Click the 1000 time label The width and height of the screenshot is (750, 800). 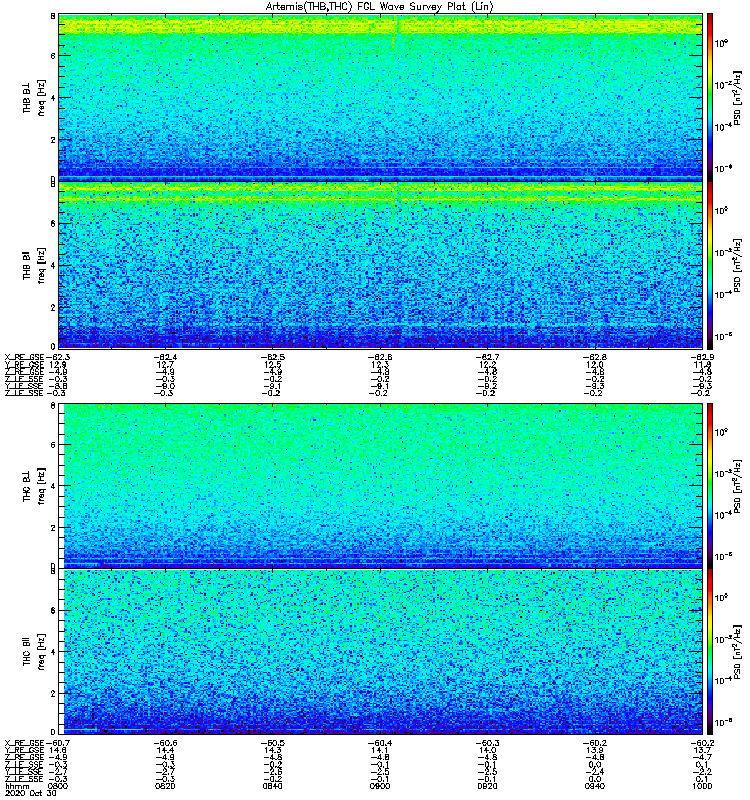click(x=702, y=786)
